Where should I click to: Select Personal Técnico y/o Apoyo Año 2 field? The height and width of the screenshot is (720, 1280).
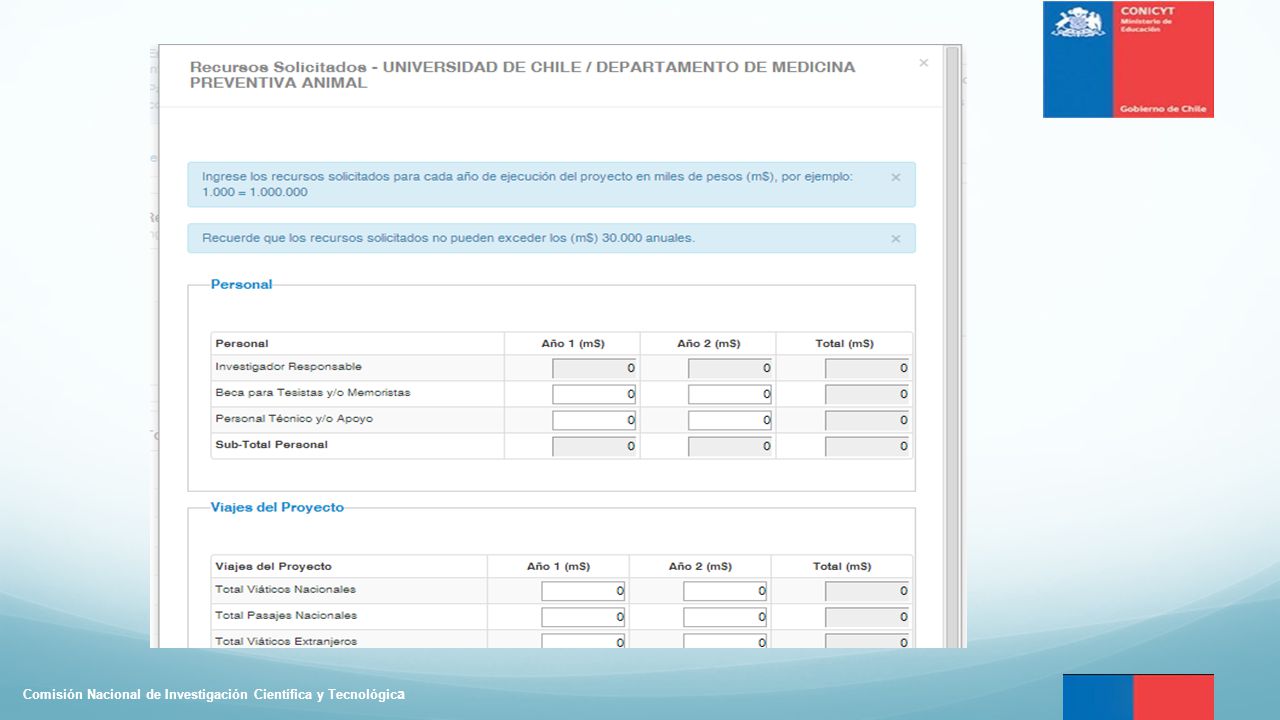(x=730, y=420)
